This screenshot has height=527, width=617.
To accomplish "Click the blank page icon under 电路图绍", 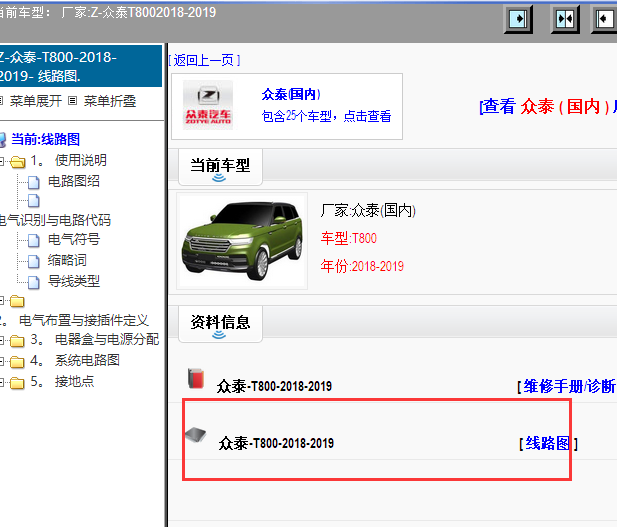I will (34, 201).
